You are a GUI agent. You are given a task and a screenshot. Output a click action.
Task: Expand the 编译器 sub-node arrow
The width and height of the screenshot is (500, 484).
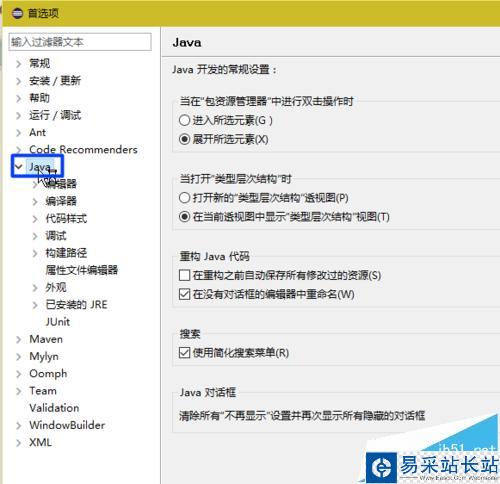[x=35, y=201]
